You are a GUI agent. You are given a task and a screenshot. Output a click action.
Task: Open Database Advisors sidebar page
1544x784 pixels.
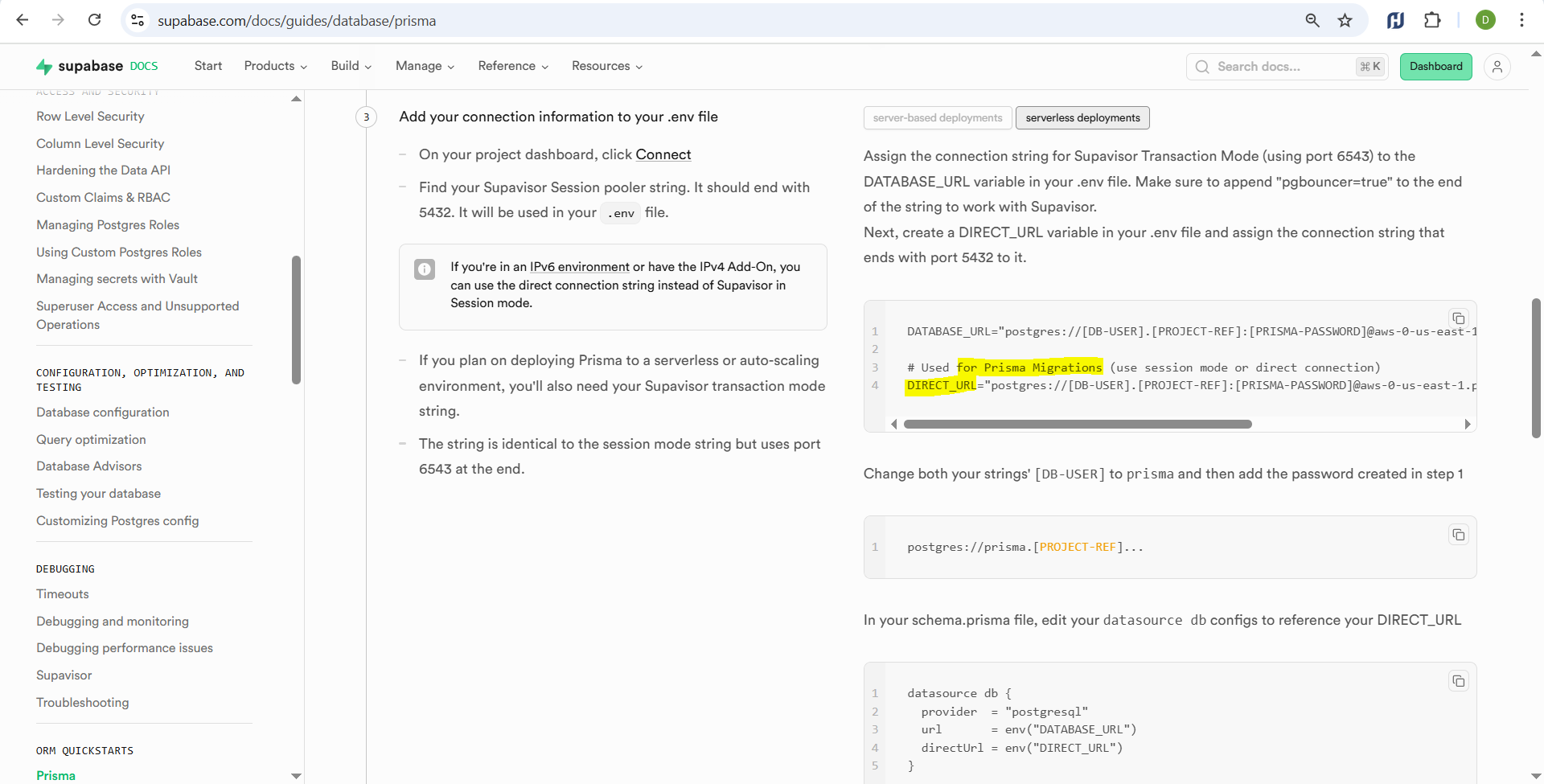click(88, 466)
